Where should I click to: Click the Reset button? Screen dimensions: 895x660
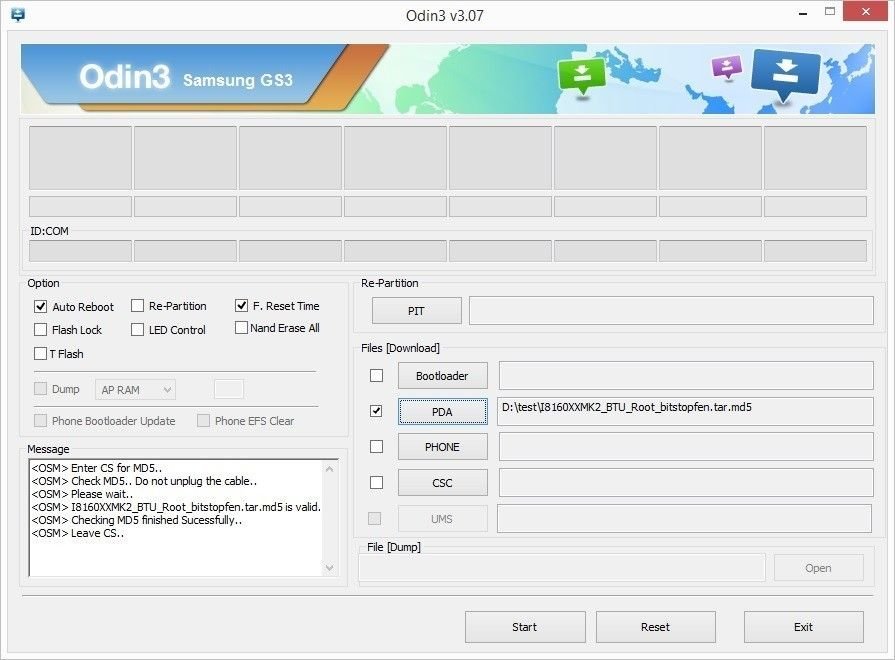click(655, 627)
